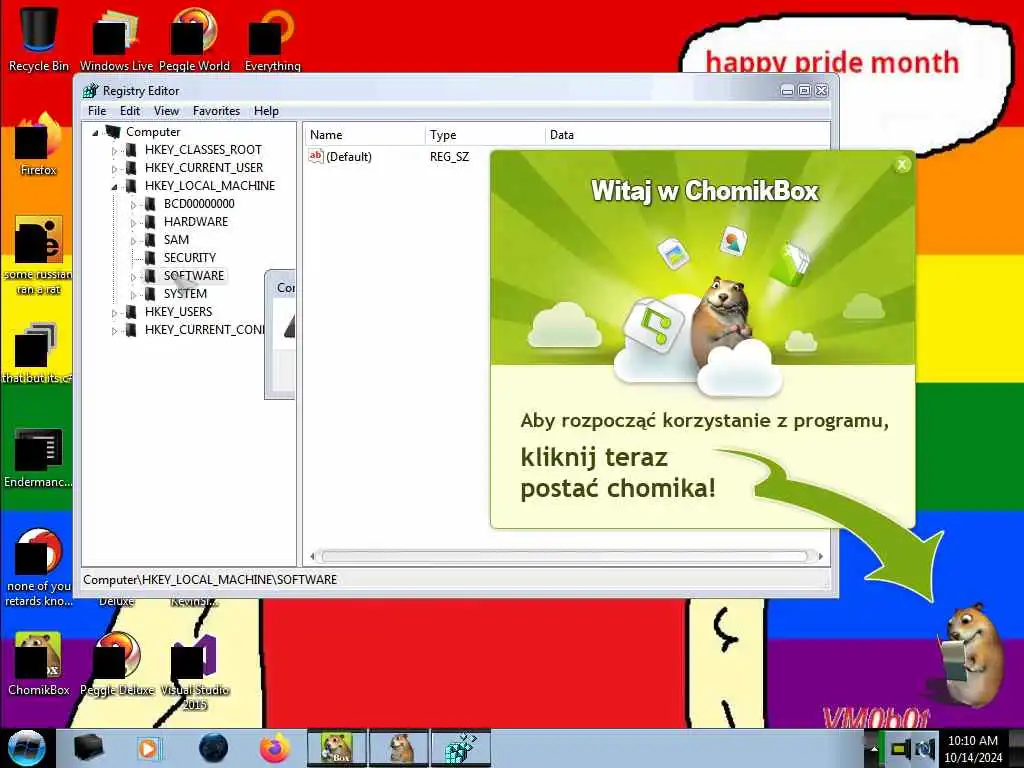Open the Peggle World desktop shortcut
This screenshot has height=768, width=1024.
194,38
